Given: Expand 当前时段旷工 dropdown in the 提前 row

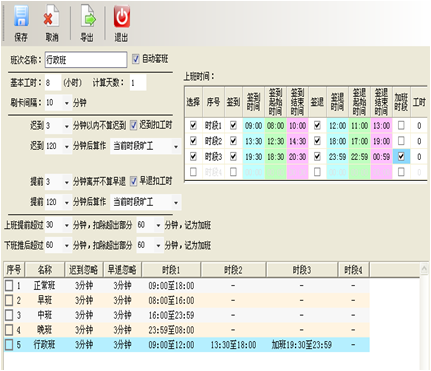Looking at the screenshot, I should 176,202.
